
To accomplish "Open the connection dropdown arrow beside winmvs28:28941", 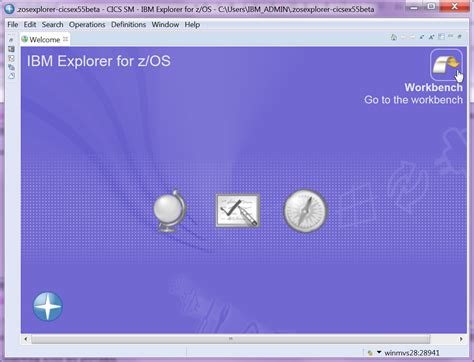I will [x=379, y=352].
